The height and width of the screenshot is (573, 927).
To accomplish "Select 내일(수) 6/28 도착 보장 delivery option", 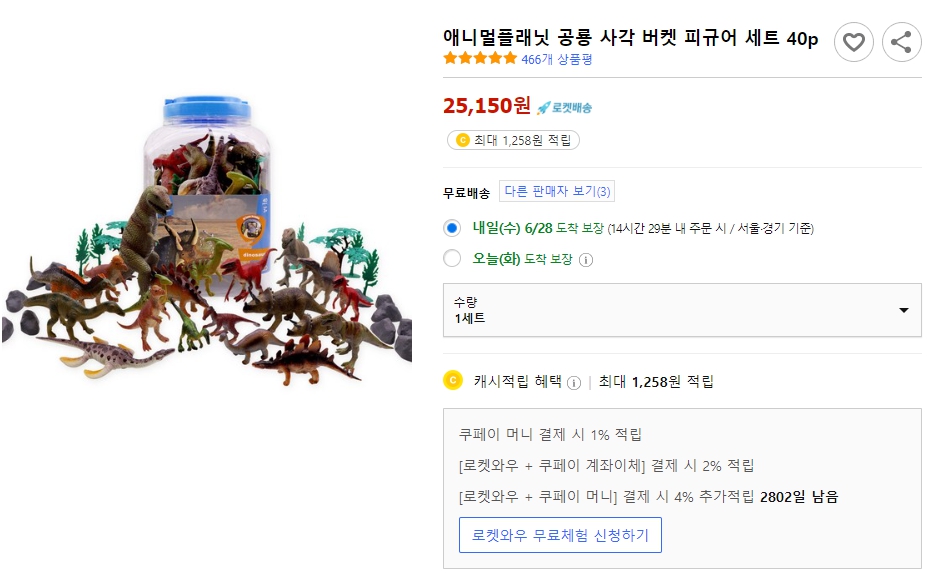I will point(452,228).
